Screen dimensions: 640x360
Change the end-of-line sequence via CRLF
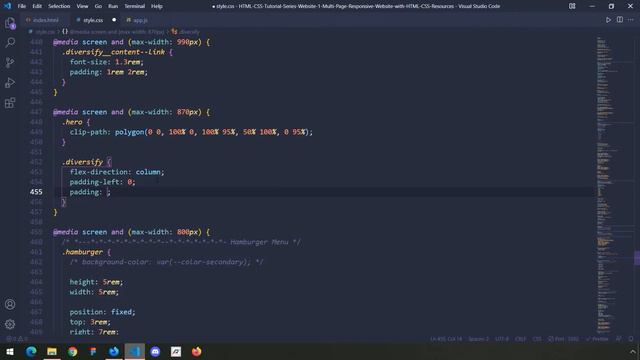[520, 339]
